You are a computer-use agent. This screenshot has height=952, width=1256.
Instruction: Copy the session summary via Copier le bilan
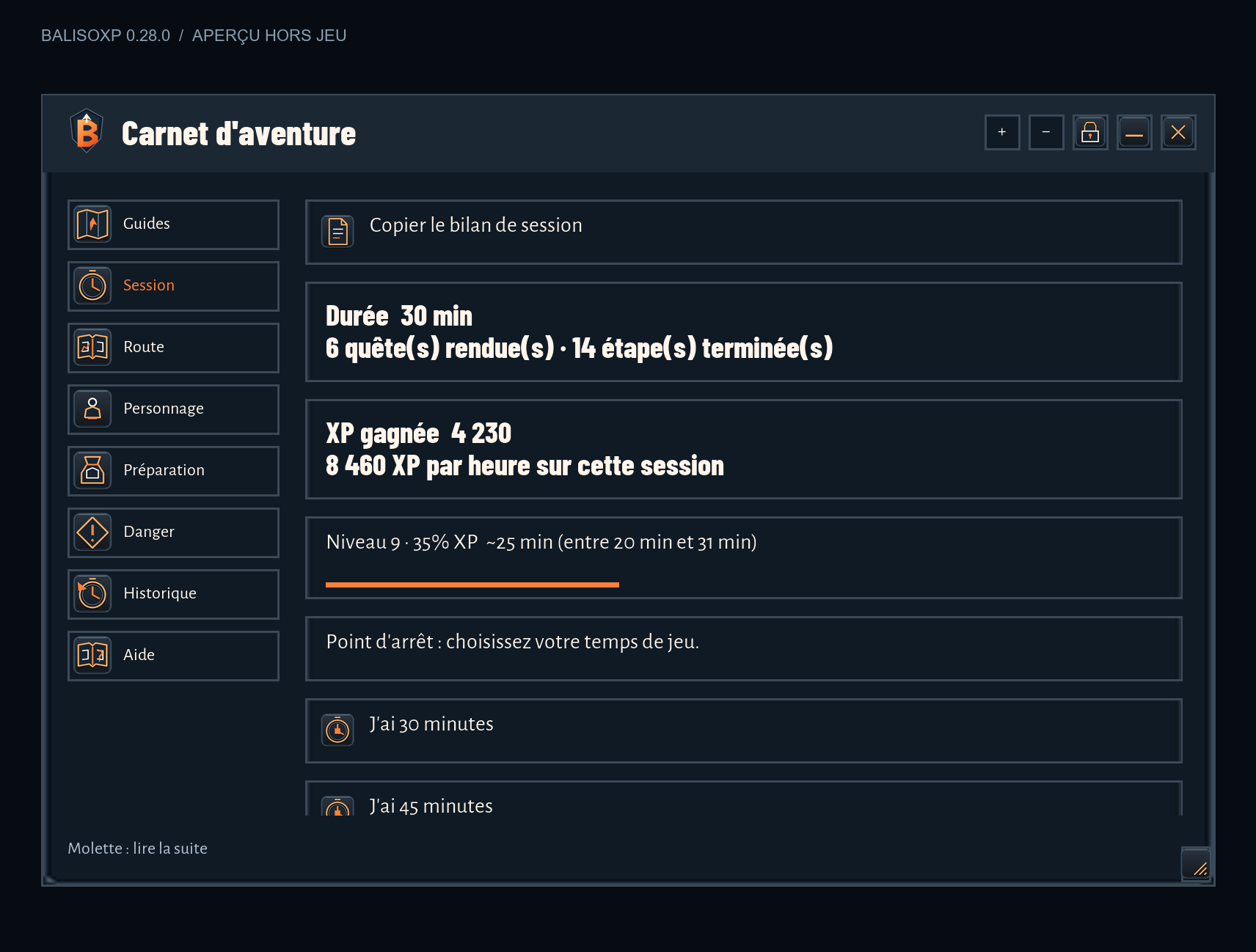pyautogui.click(x=744, y=232)
